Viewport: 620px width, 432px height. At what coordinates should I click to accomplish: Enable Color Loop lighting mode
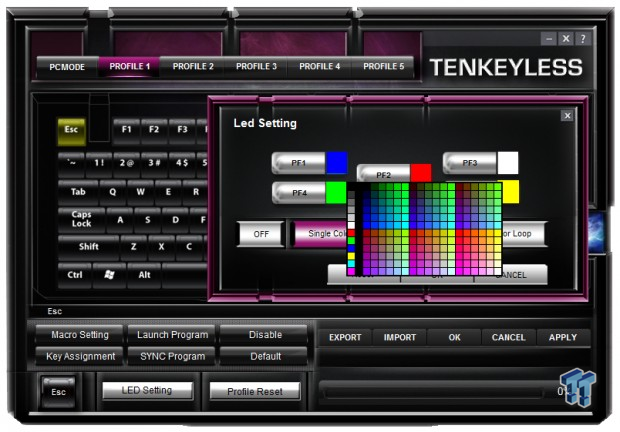(524, 234)
